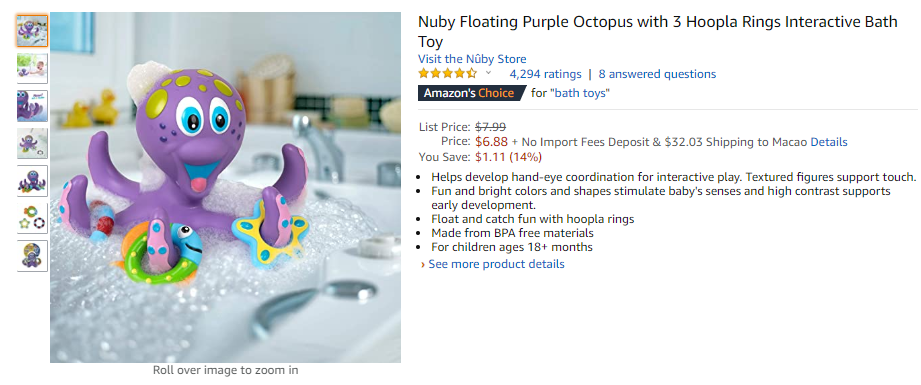Select the first octopus-in-bath thumbnail
This screenshot has width=921, height=385.
pos(32,31)
